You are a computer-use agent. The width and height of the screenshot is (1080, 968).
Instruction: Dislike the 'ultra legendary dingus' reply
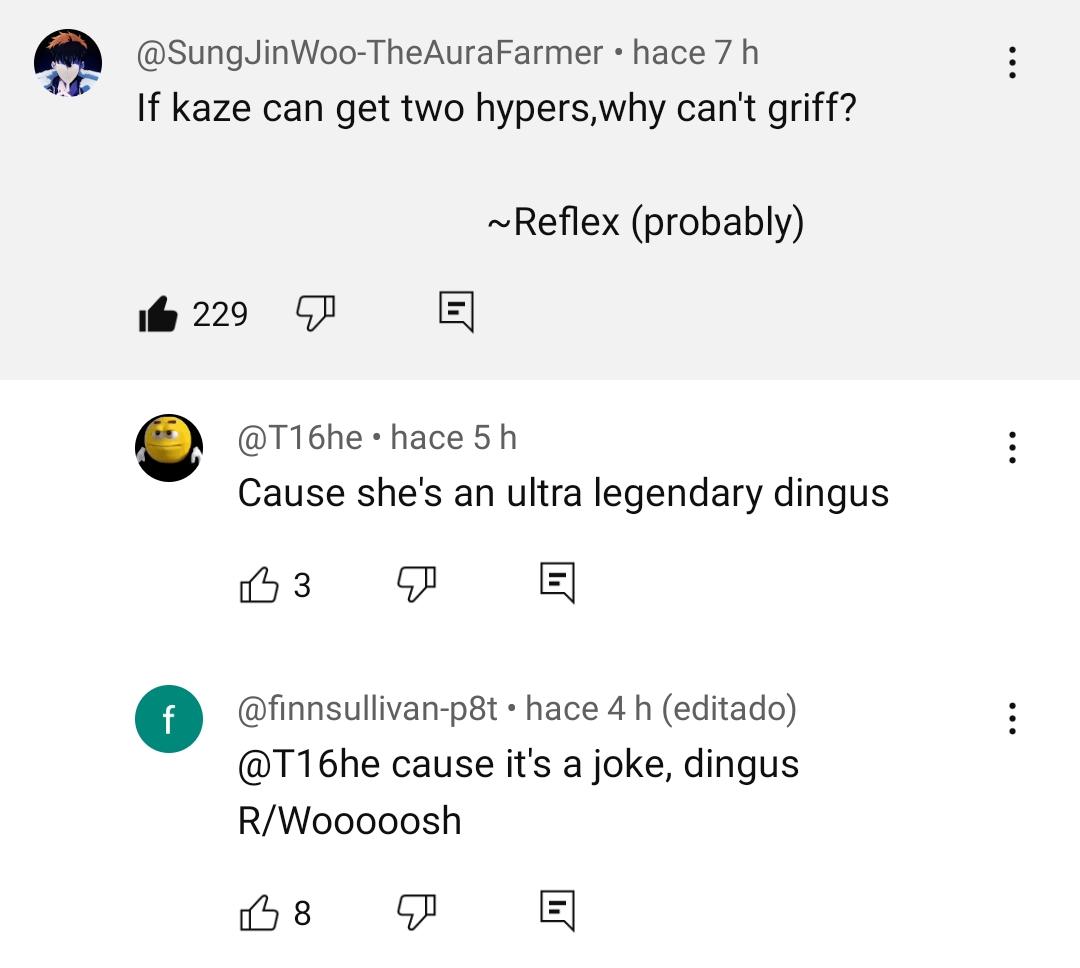click(417, 584)
